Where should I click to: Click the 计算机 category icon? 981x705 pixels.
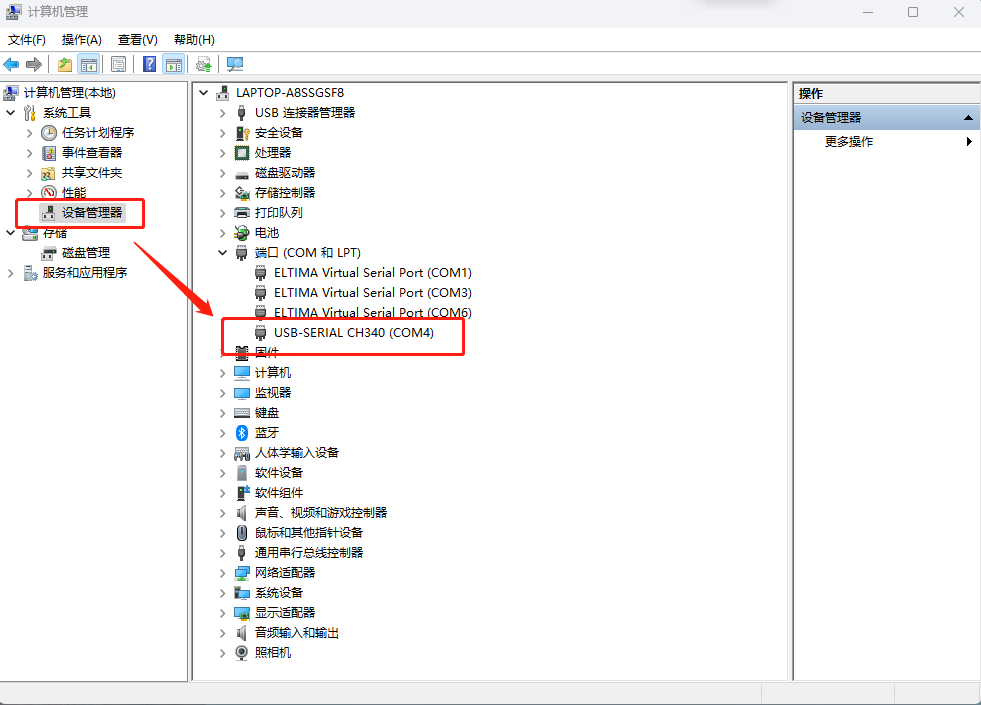(241, 373)
